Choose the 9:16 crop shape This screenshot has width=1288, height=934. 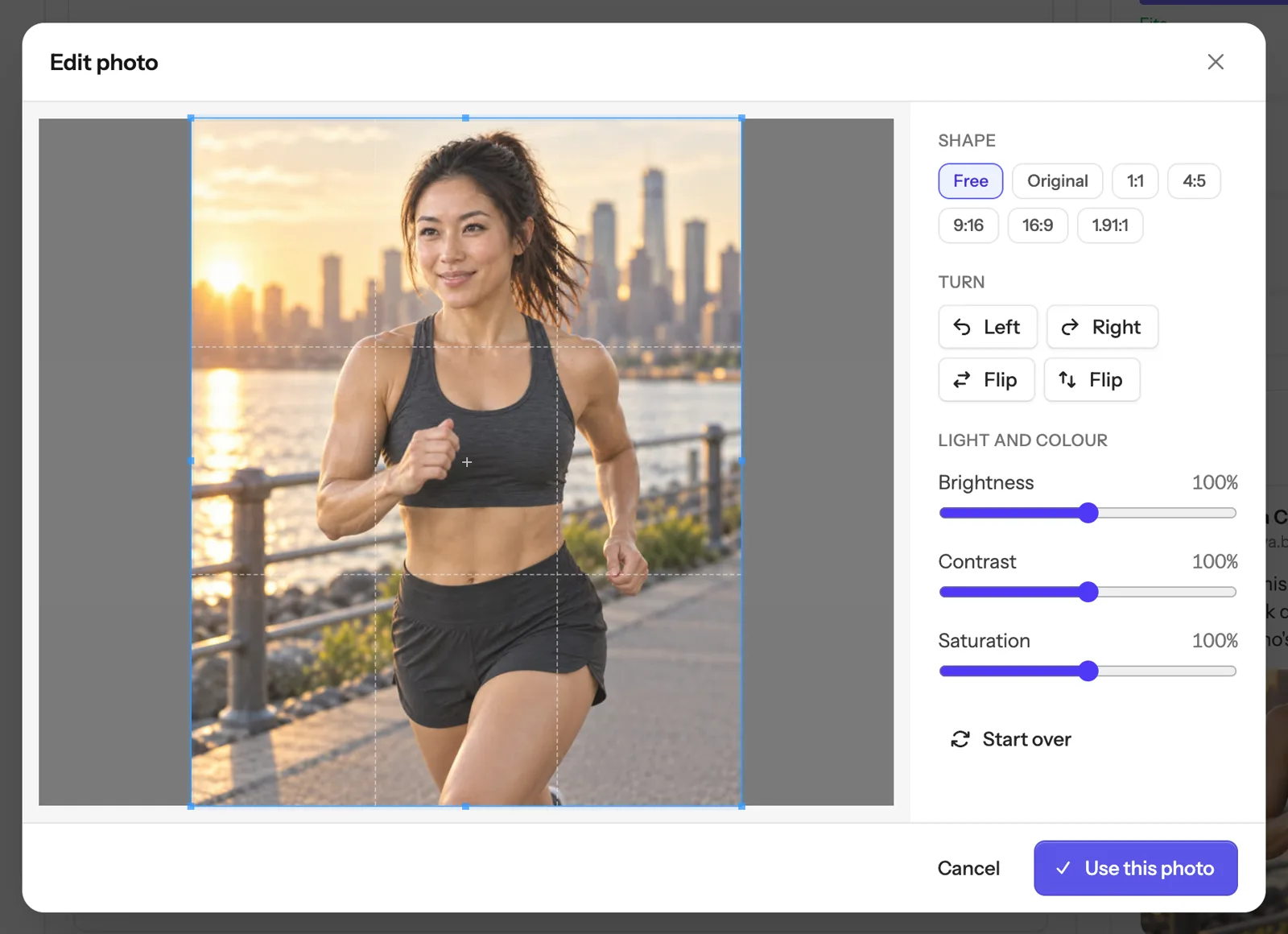tap(968, 225)
